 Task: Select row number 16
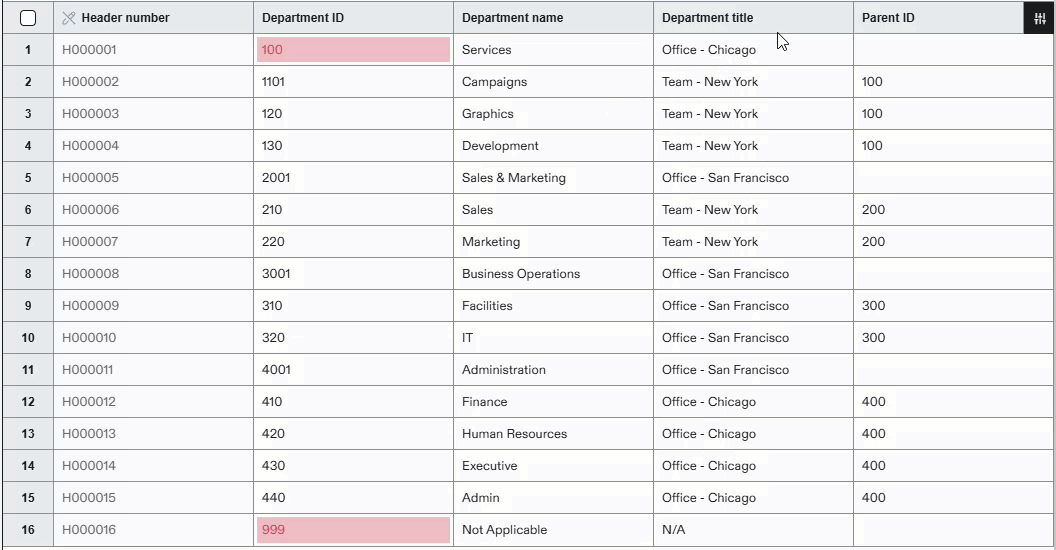pyautogui.click(x=28, y=530)
